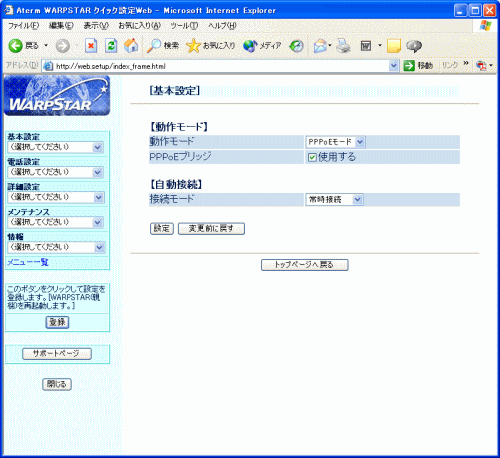Screen dimensions: 500x458
Task: Open the 動作モード PPPoEモード dropdown
Action: pyautogui.click(x=335, y=142)
